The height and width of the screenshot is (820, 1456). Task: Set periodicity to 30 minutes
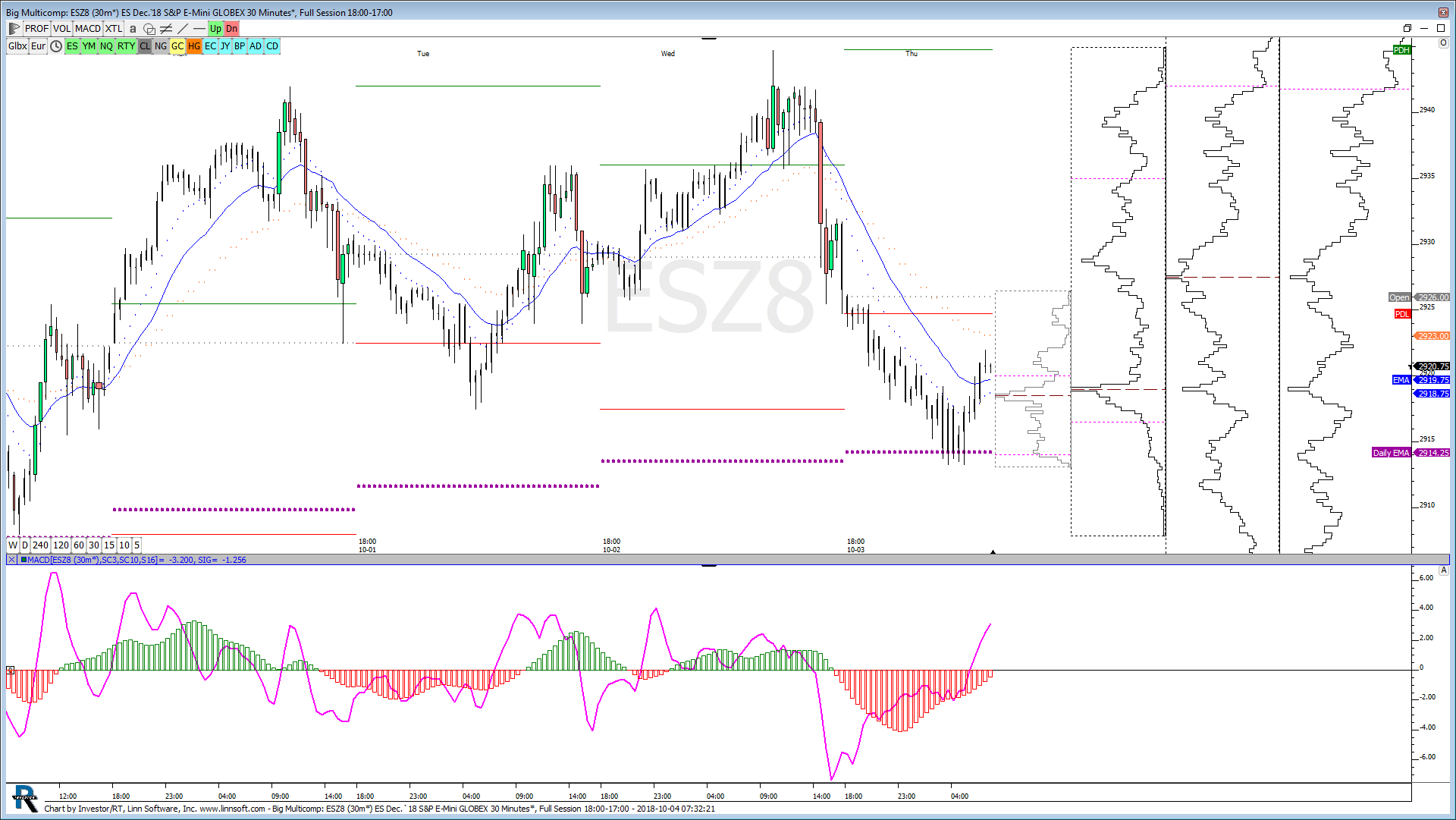[94, 545]
